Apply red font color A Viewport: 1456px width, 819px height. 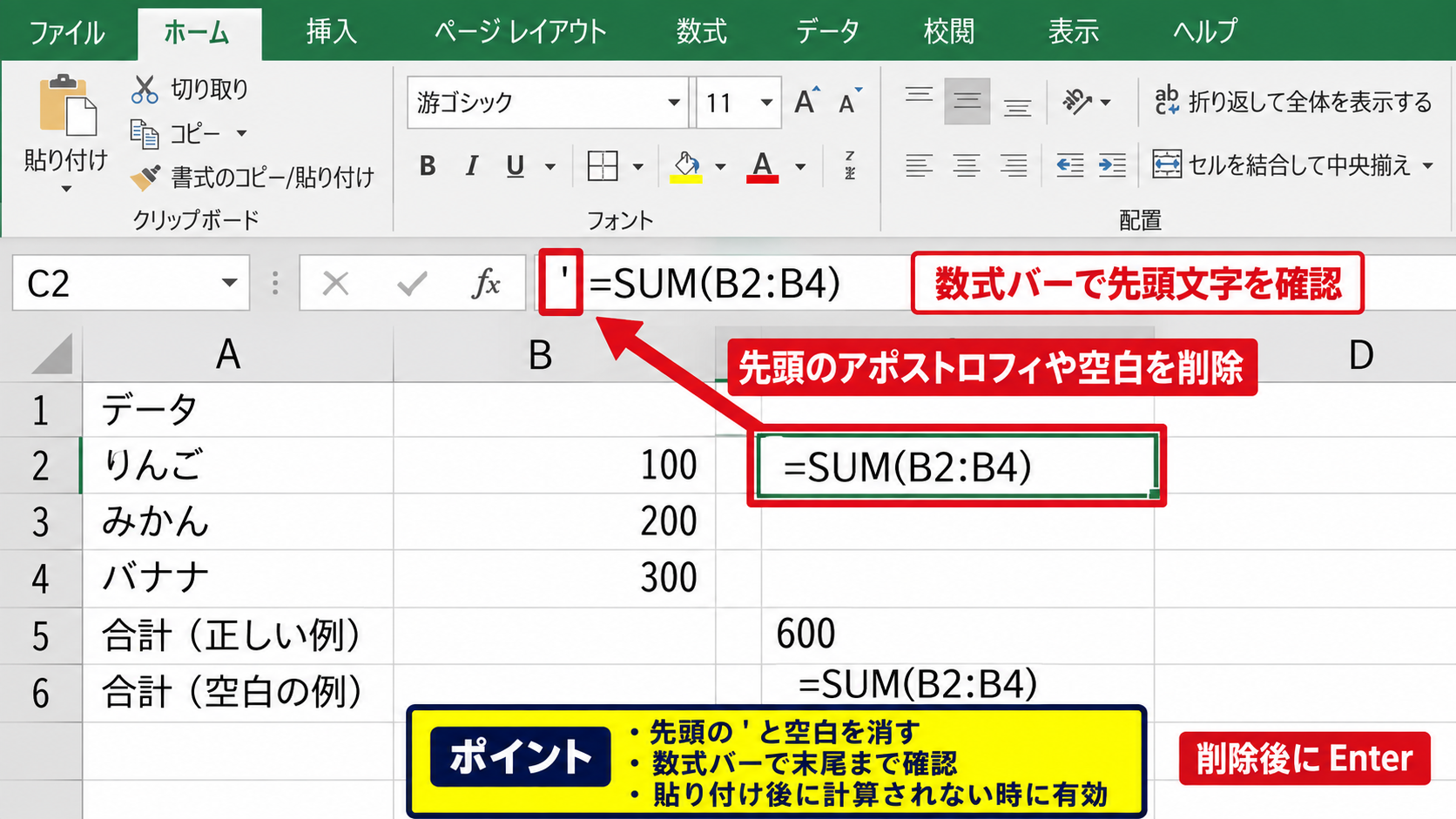pos(763,165)
